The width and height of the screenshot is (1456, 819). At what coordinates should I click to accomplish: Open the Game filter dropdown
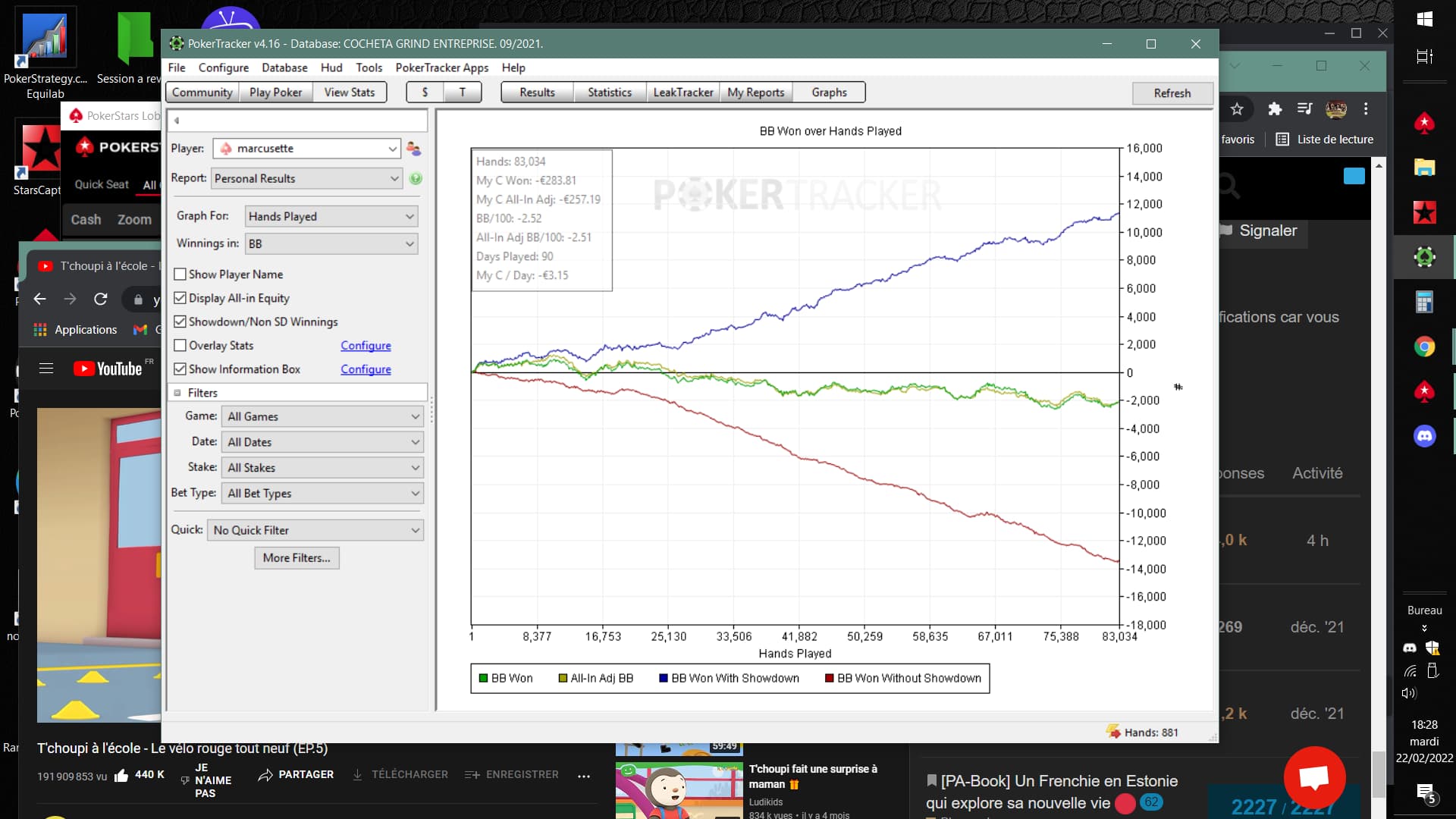322,416
